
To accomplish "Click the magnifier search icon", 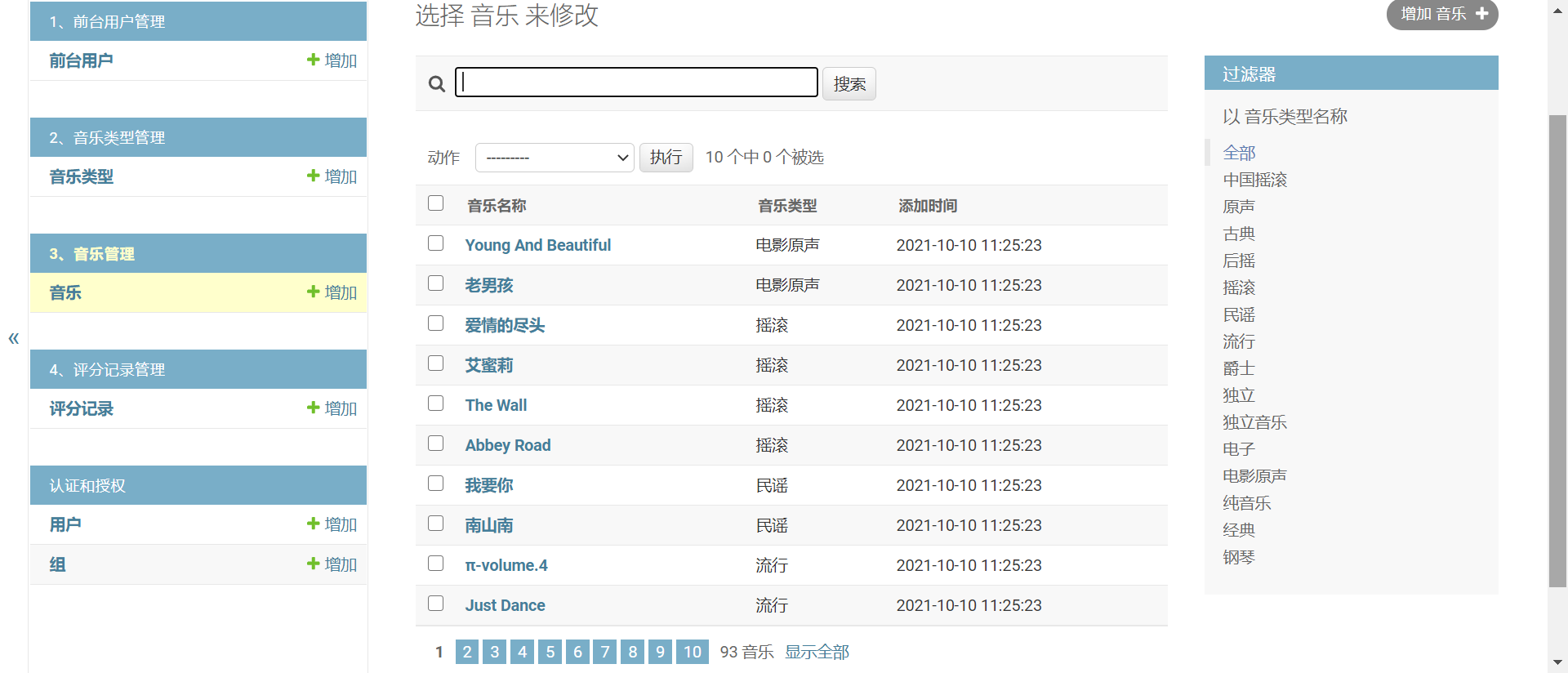I will (437, 83).
